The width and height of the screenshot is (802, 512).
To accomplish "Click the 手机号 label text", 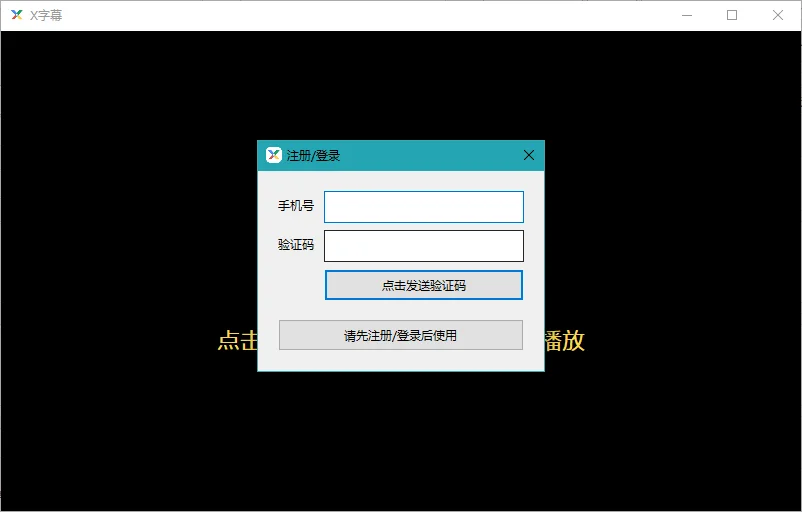I will click(296, 206).
